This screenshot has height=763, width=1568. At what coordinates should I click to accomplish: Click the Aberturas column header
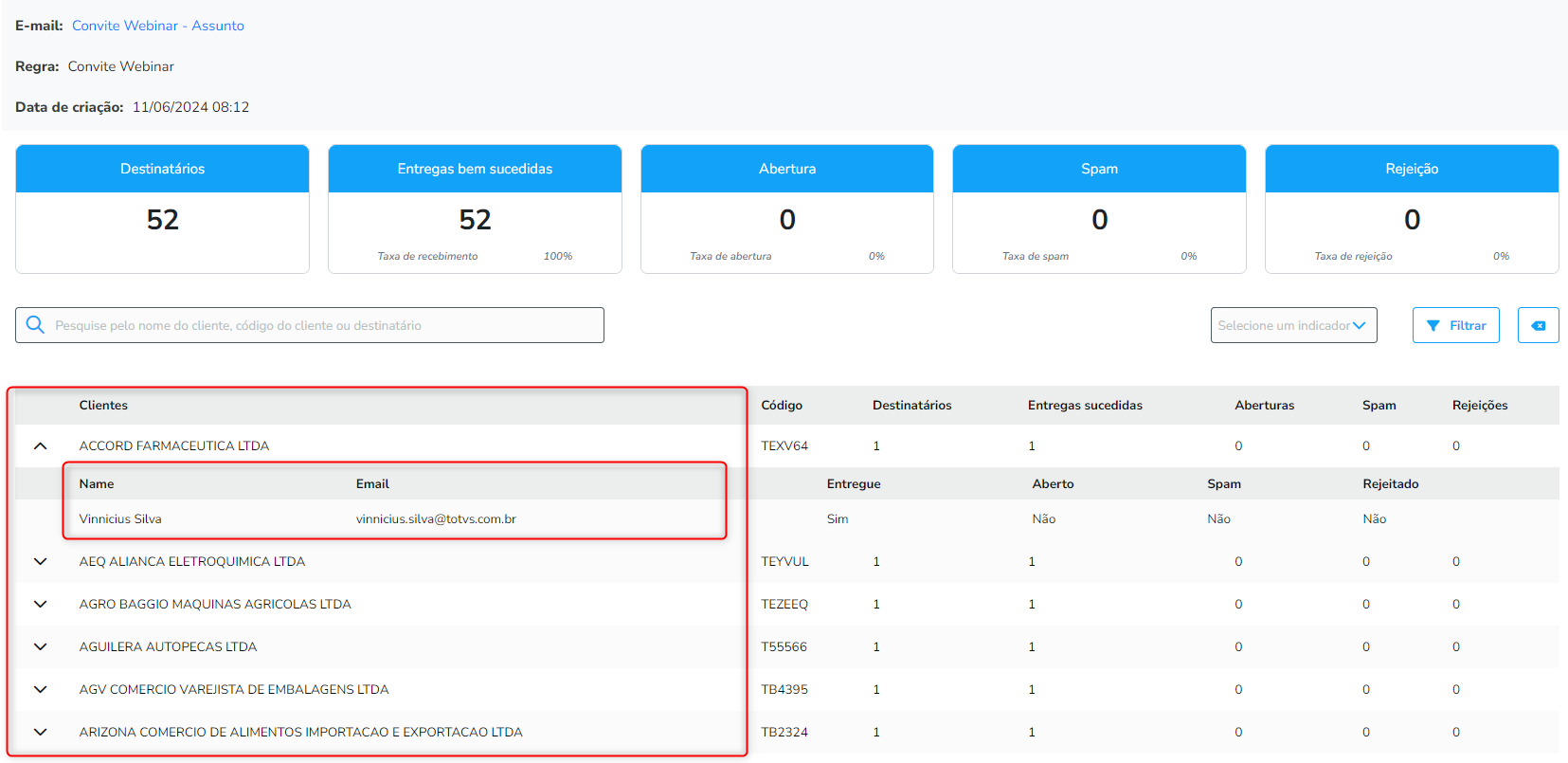pyautogui.click(x=1264, y=405)
